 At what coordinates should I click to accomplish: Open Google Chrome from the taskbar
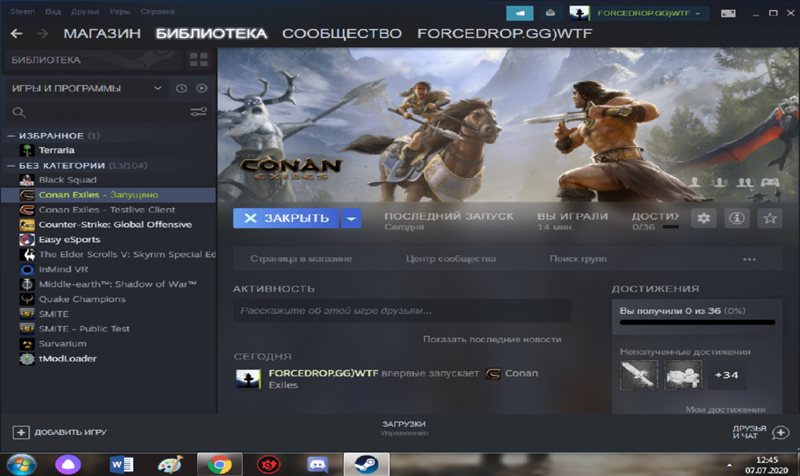[219, 465]
